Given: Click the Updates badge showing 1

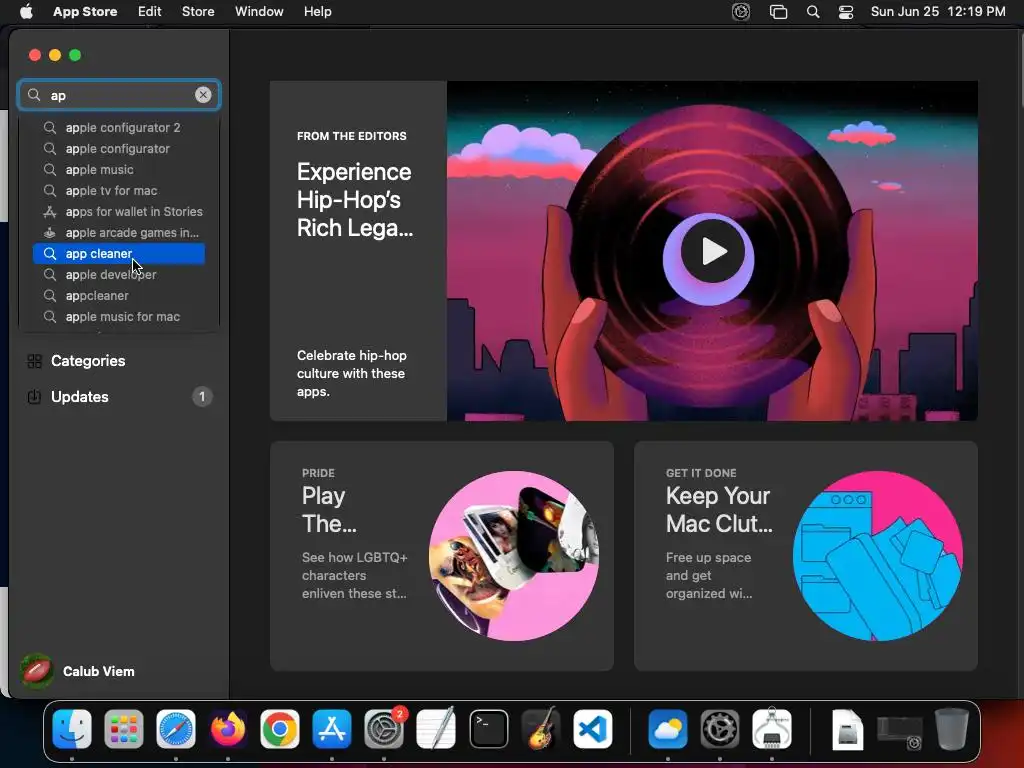Looking at the screenshot, I should pyautogui.click(x=202, y=396).
